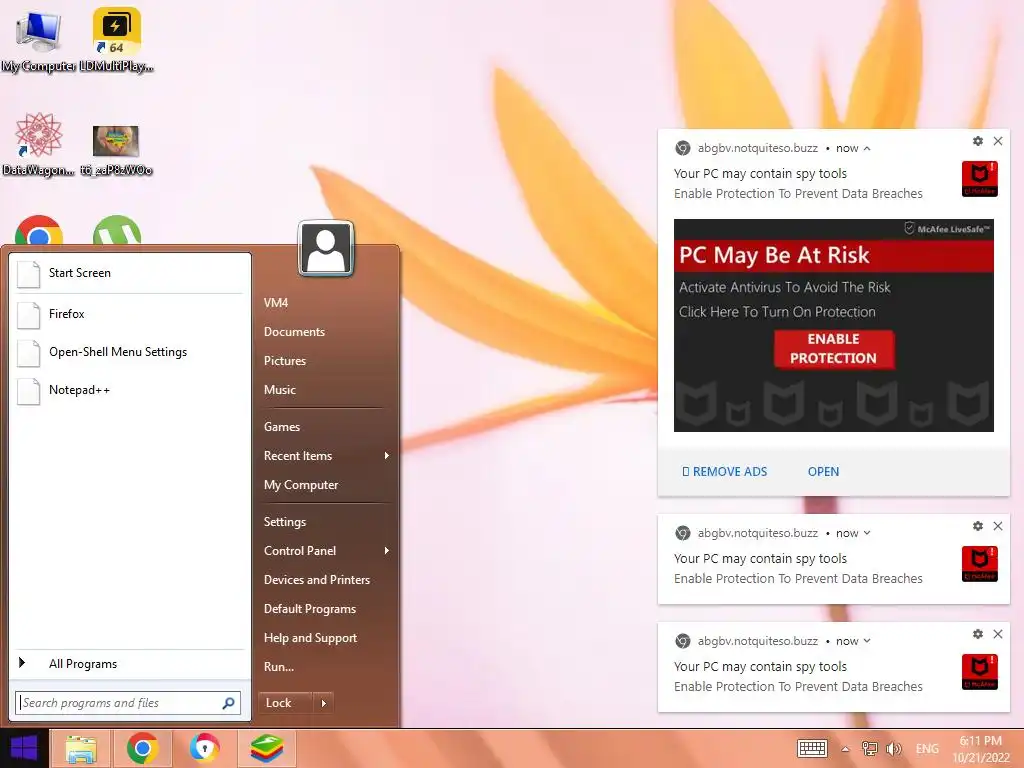Expand the Recent Items submenu arrow

coord(387,456)
